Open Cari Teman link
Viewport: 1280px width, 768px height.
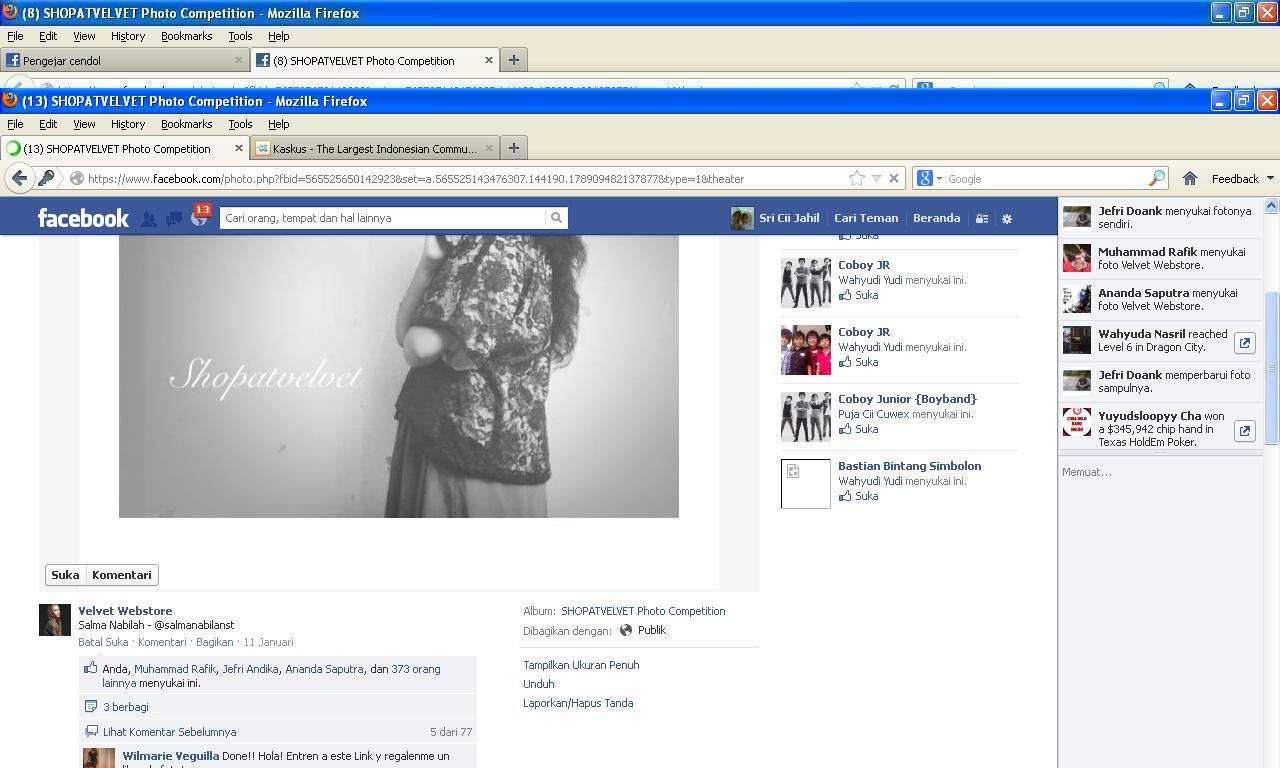pyautogui.click(x=866, y=218)
